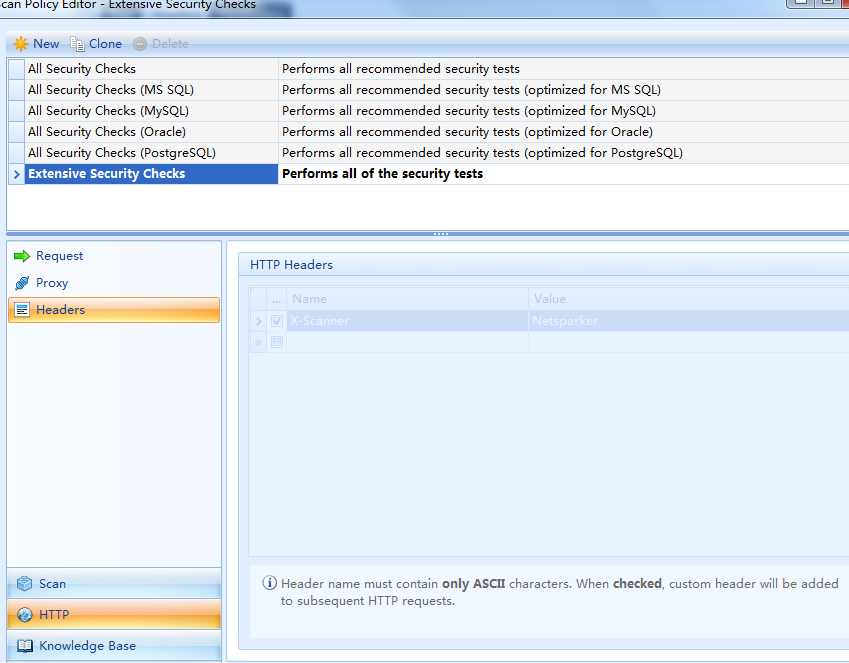Screen dimensions: 849x663
Task: Click the Proxy icon in sidebar
Action: click(22, 283)
